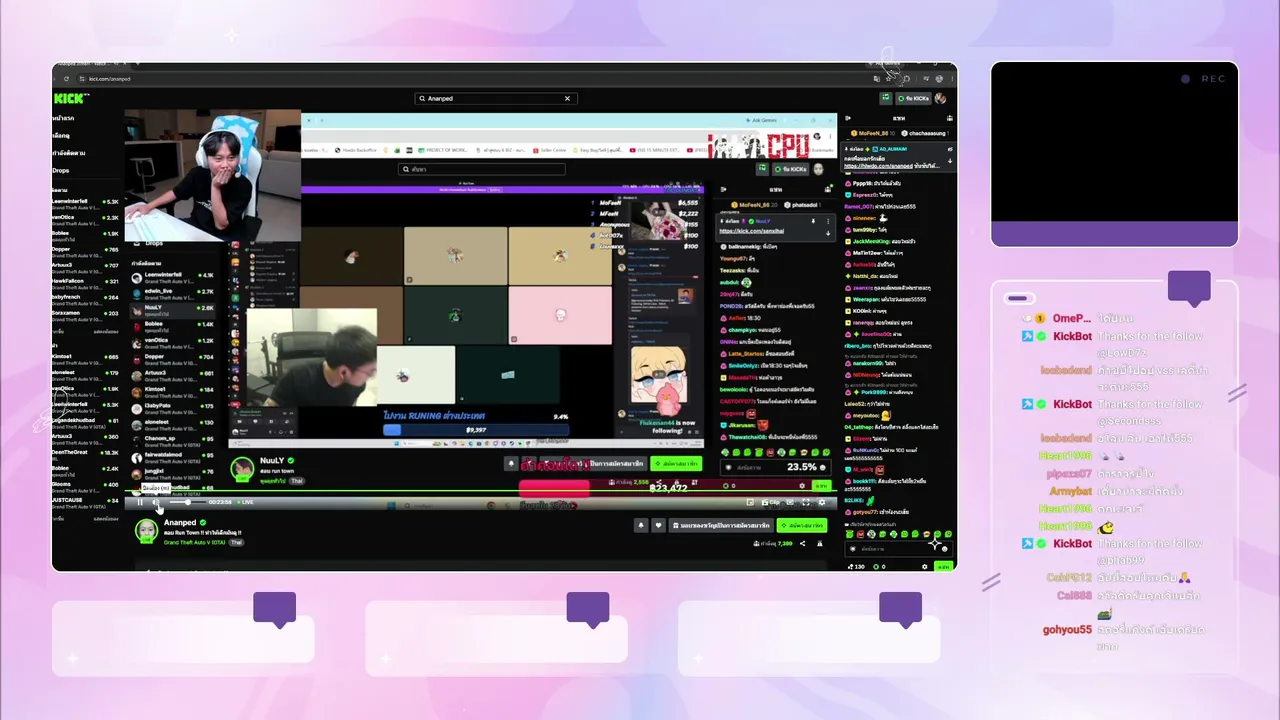Go to หน้าแรก in Kick sidebar
The image size is (1280, 720).
tap(62, 118)
